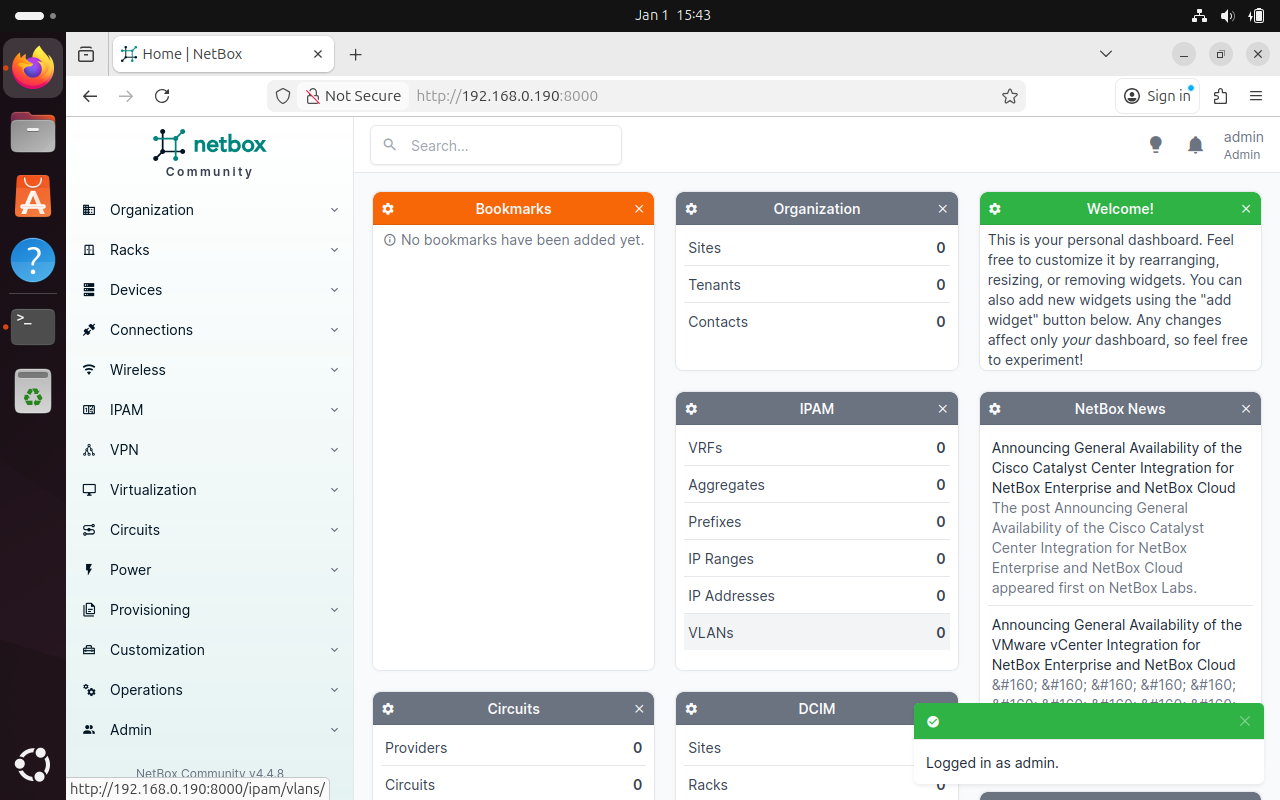Expand the IPAM sidebar menu
Image resolution: width=1280 pixels, height=800 pixels.
pyautogui.click(x=210, y=410)
